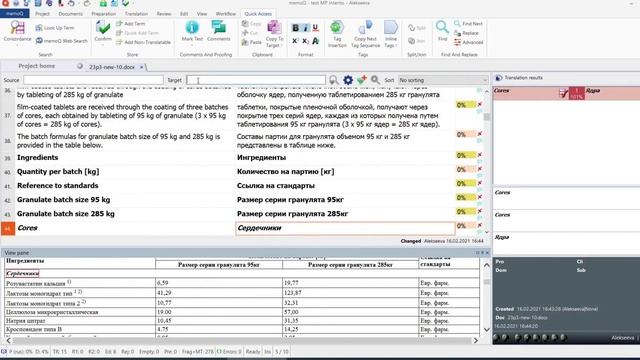Click Сердечники in the View pane table
The width and height of the screenshot is (640, 360).
point(22,273)
